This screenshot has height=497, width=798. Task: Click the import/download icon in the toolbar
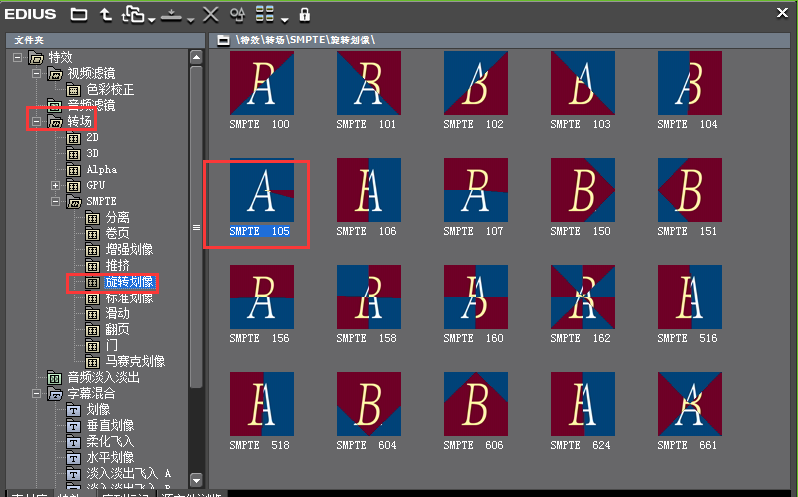tap(171, 14)
